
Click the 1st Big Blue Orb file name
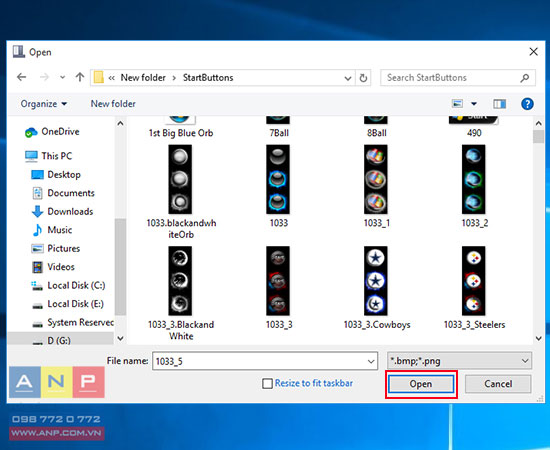(181, 133)
